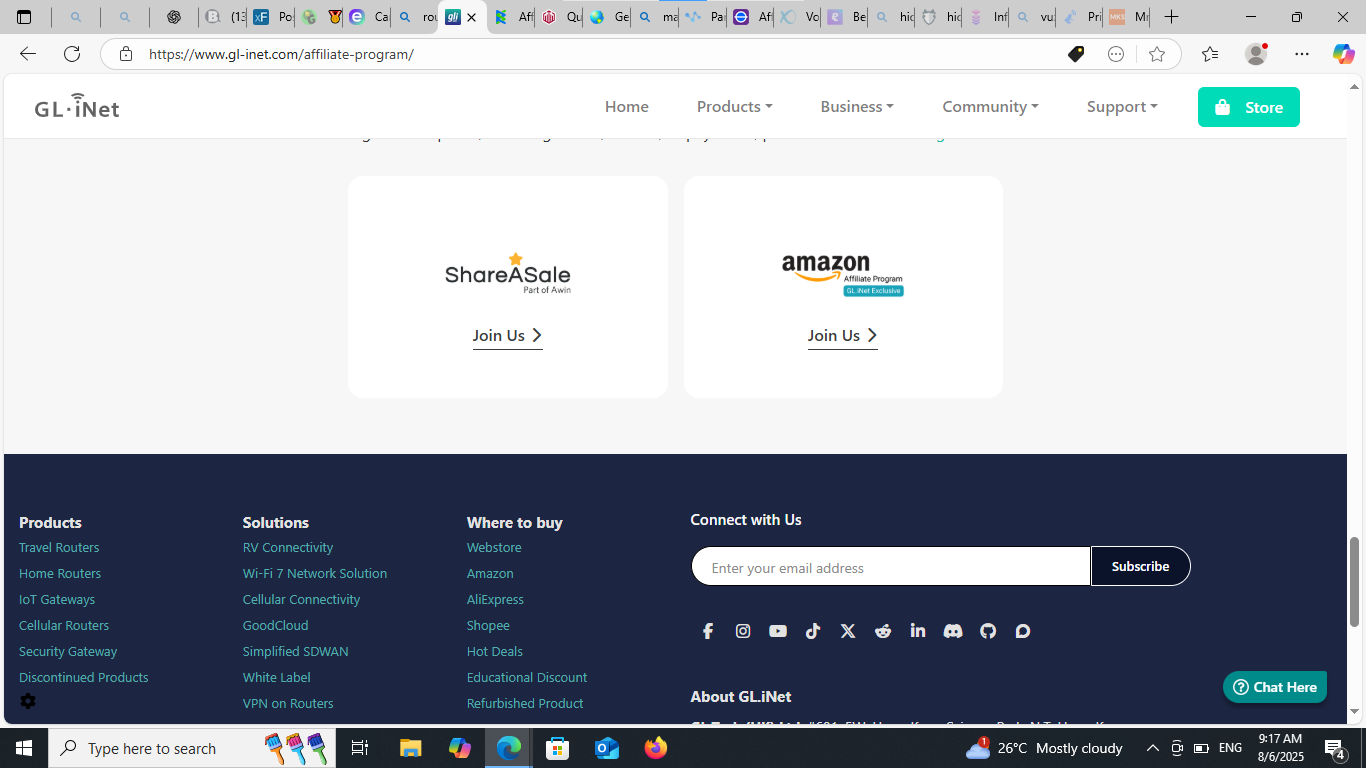The image size is (1366, 768).
Task: Open RV Connectivity link
Action: [x=288, y=547]
